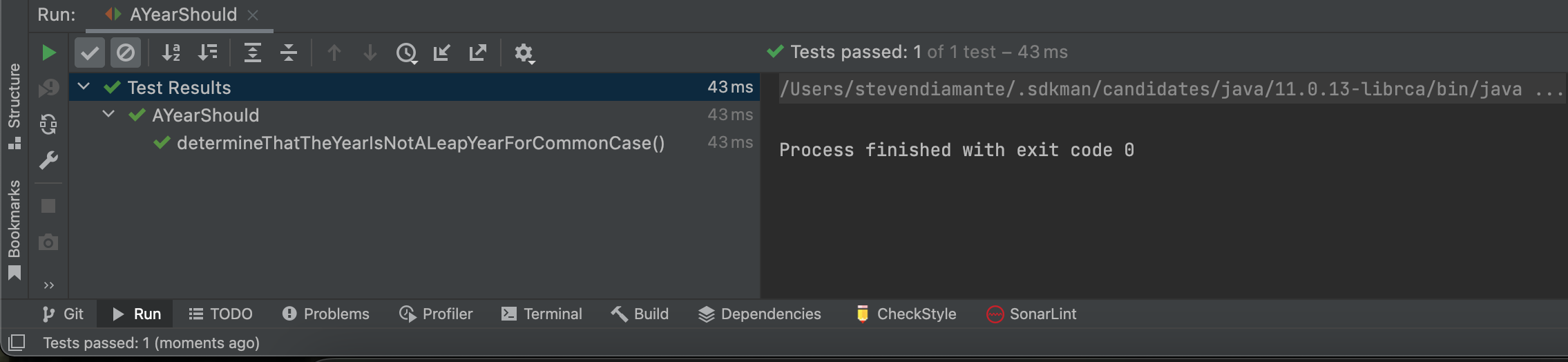
Task: Show more run toolbar actions chevrons
Action: tap(49, 285)
